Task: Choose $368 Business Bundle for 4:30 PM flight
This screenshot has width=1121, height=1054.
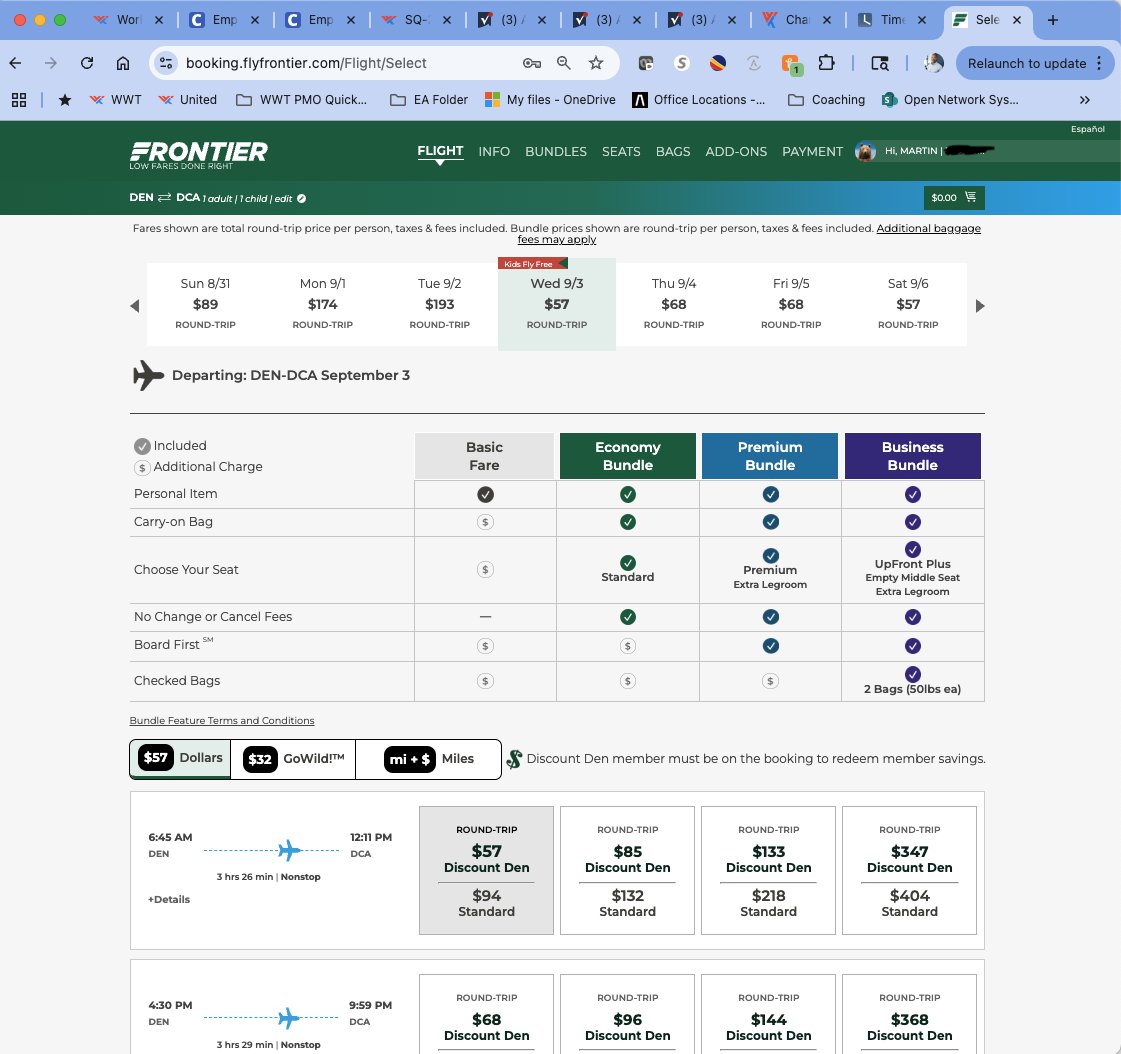Action: (x=909, y=1014)
